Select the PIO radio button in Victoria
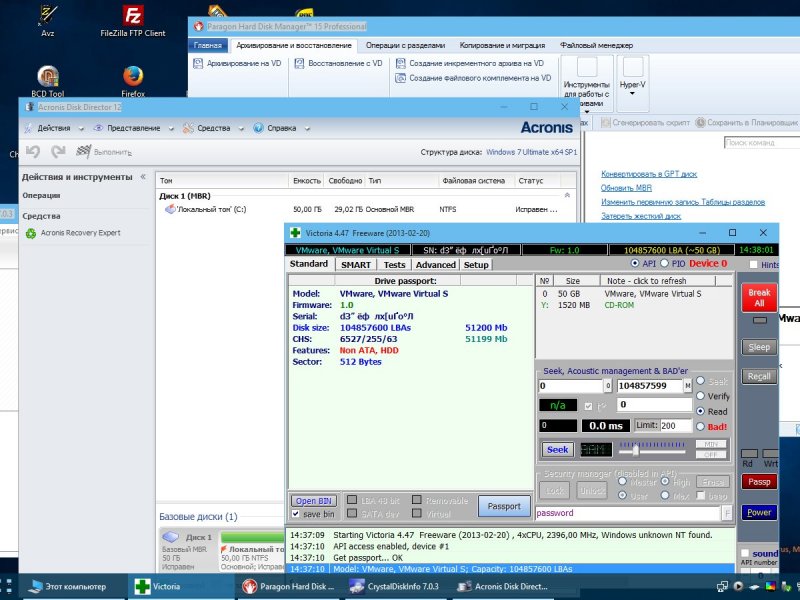The width and height of the screenshot is (800, 600). [664, 264]
